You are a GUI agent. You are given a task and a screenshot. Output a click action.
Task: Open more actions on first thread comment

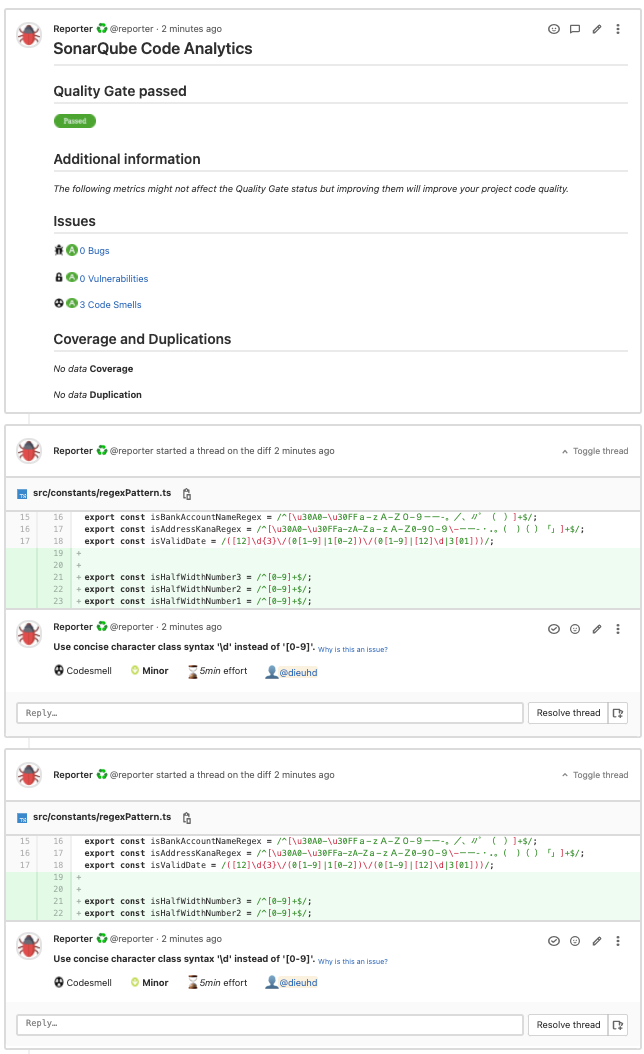[x=618, y=629]
